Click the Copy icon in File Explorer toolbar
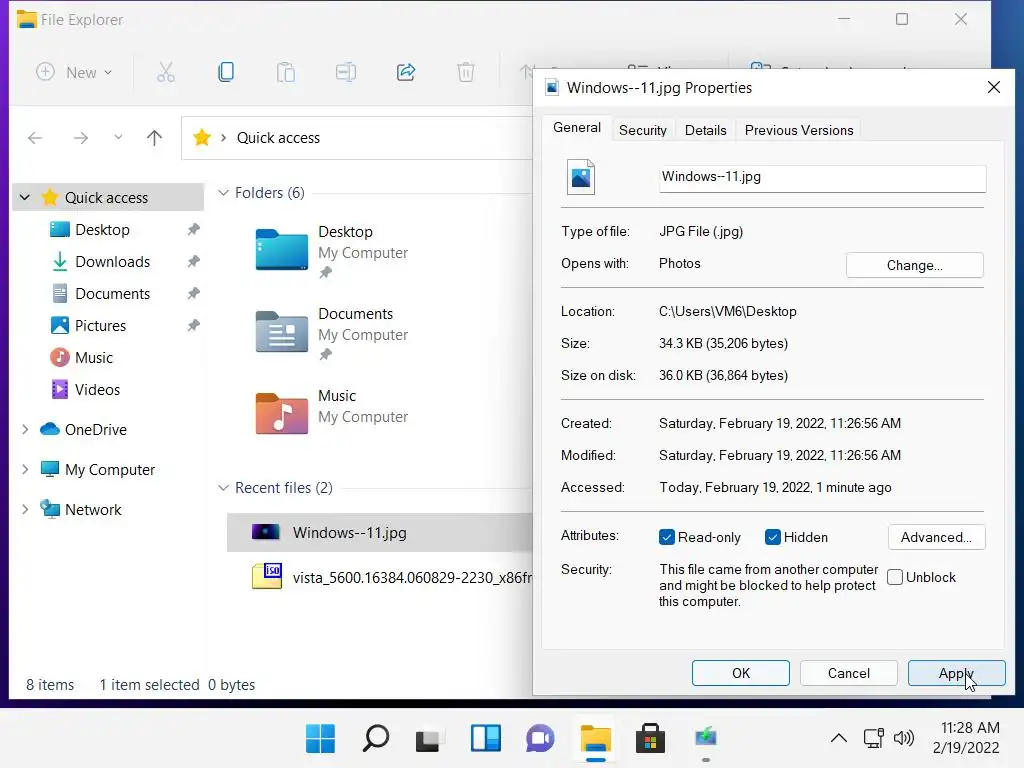 [226, 72]
